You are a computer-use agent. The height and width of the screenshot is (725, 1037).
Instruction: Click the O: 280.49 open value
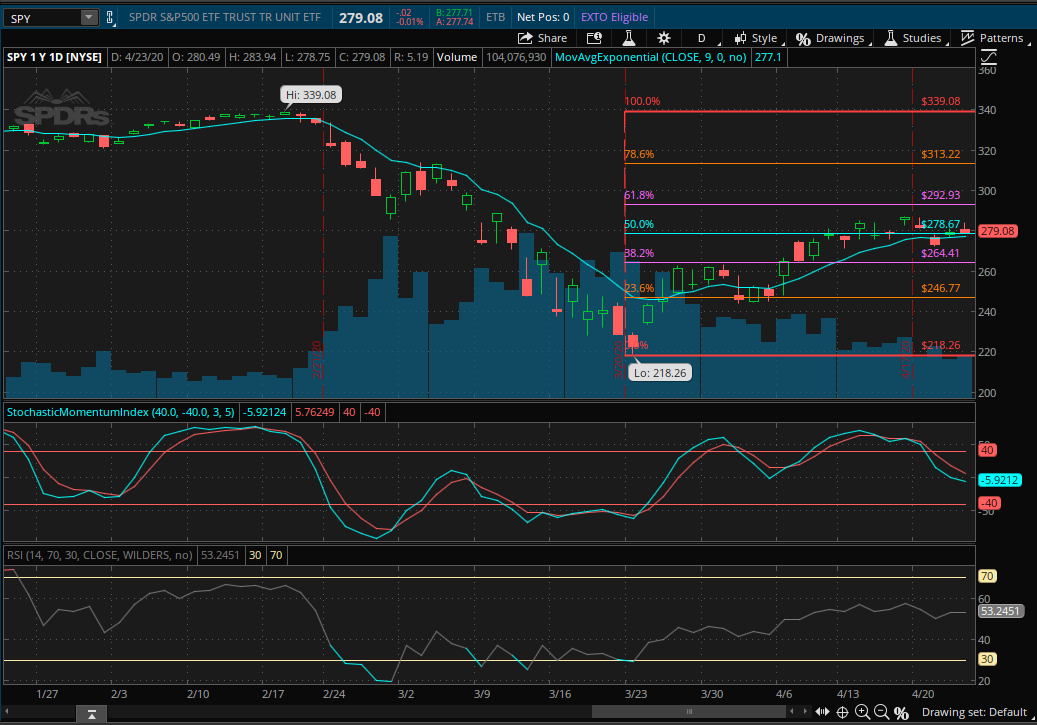click(x=196, y=58)
